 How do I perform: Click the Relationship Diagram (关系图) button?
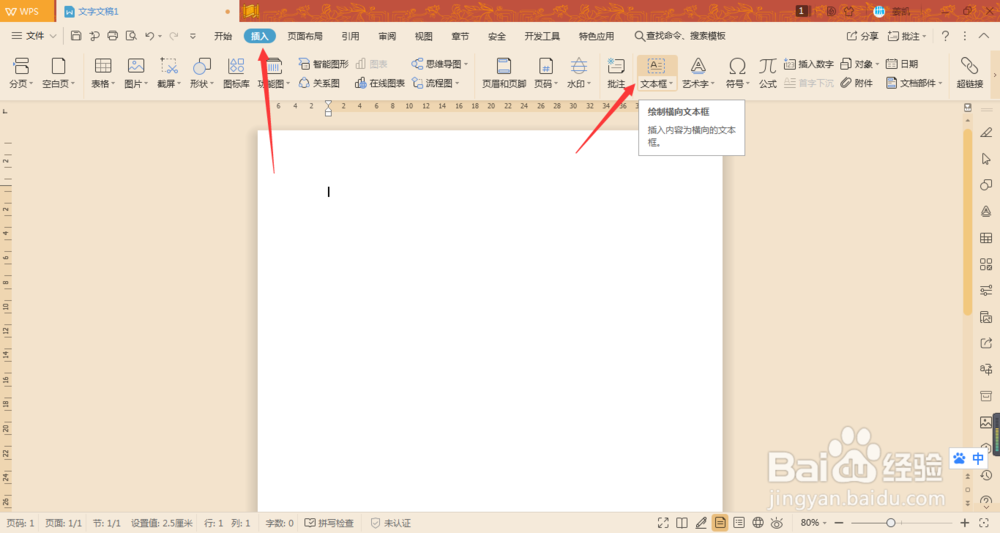pyautogui.click(x=319, y=83)
